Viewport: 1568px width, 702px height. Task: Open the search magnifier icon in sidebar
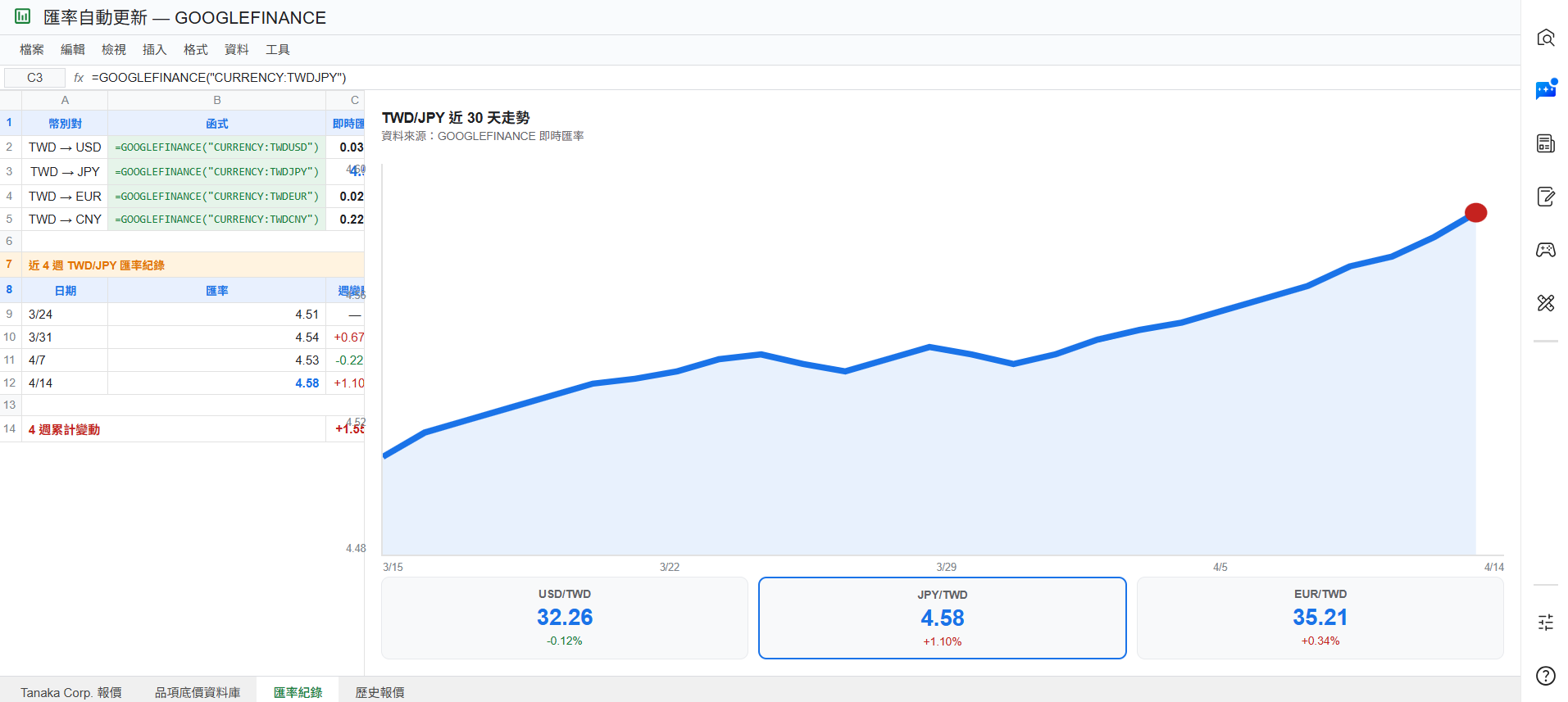click(x=1545, y=38)
